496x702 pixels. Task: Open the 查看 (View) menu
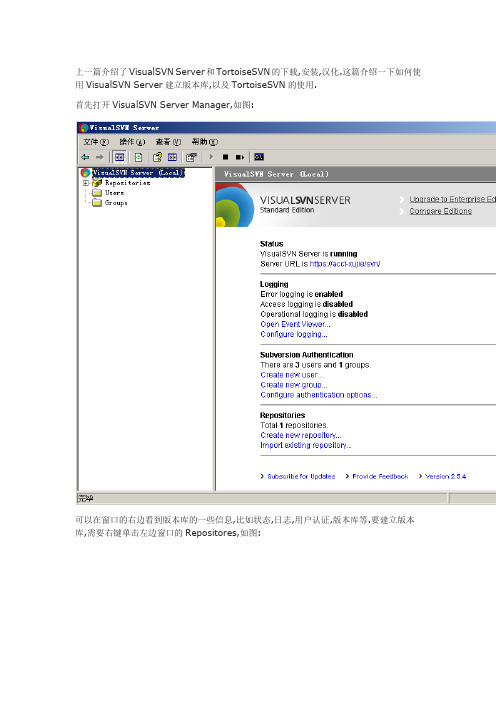[168, 142]
